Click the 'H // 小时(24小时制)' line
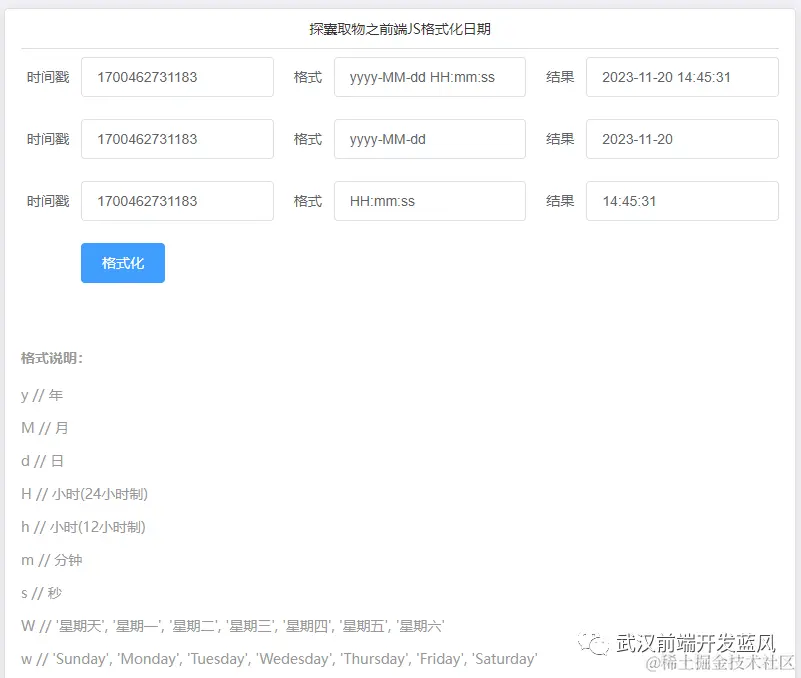 pos(84,494)
